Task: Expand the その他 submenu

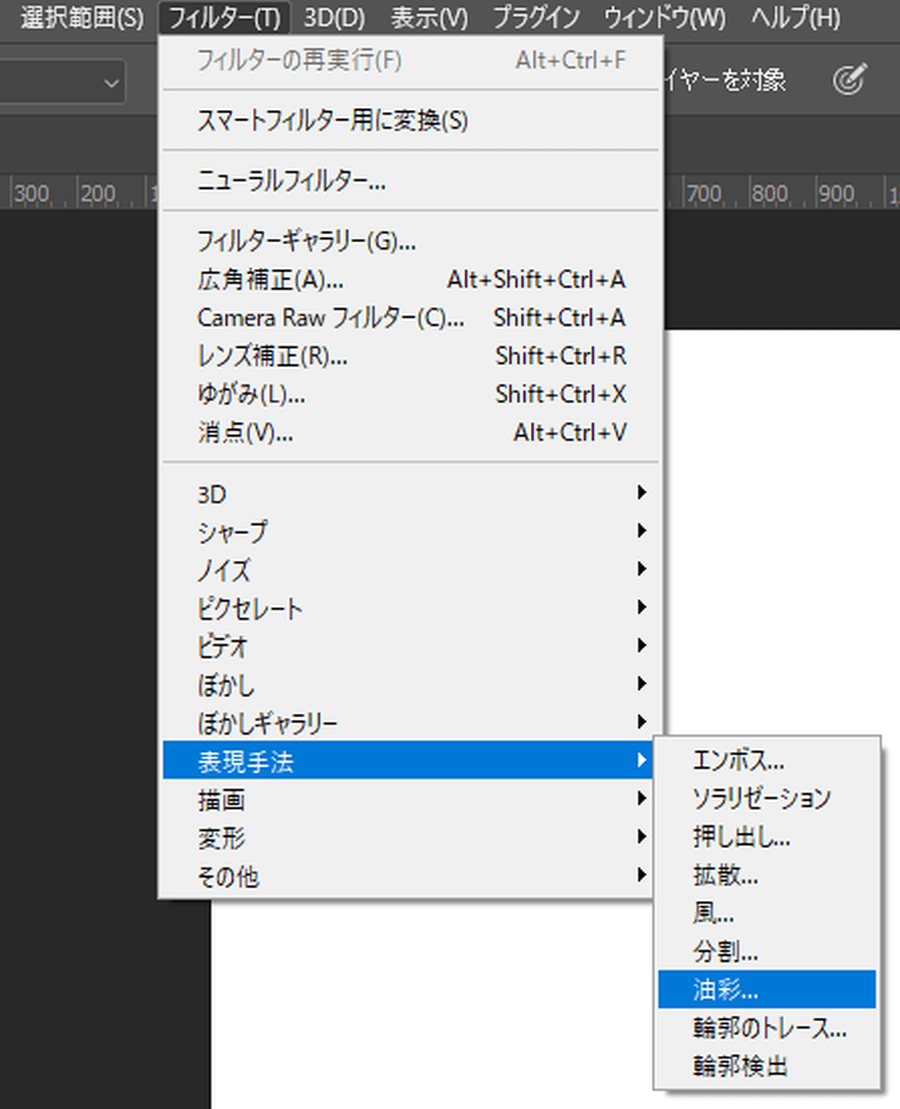Action: click(x=408, y=876)
